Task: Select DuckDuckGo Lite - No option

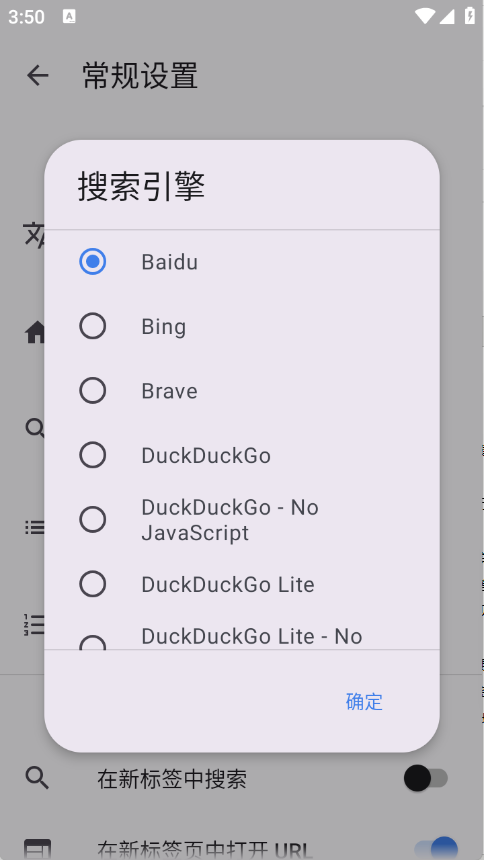Action: 93,642
